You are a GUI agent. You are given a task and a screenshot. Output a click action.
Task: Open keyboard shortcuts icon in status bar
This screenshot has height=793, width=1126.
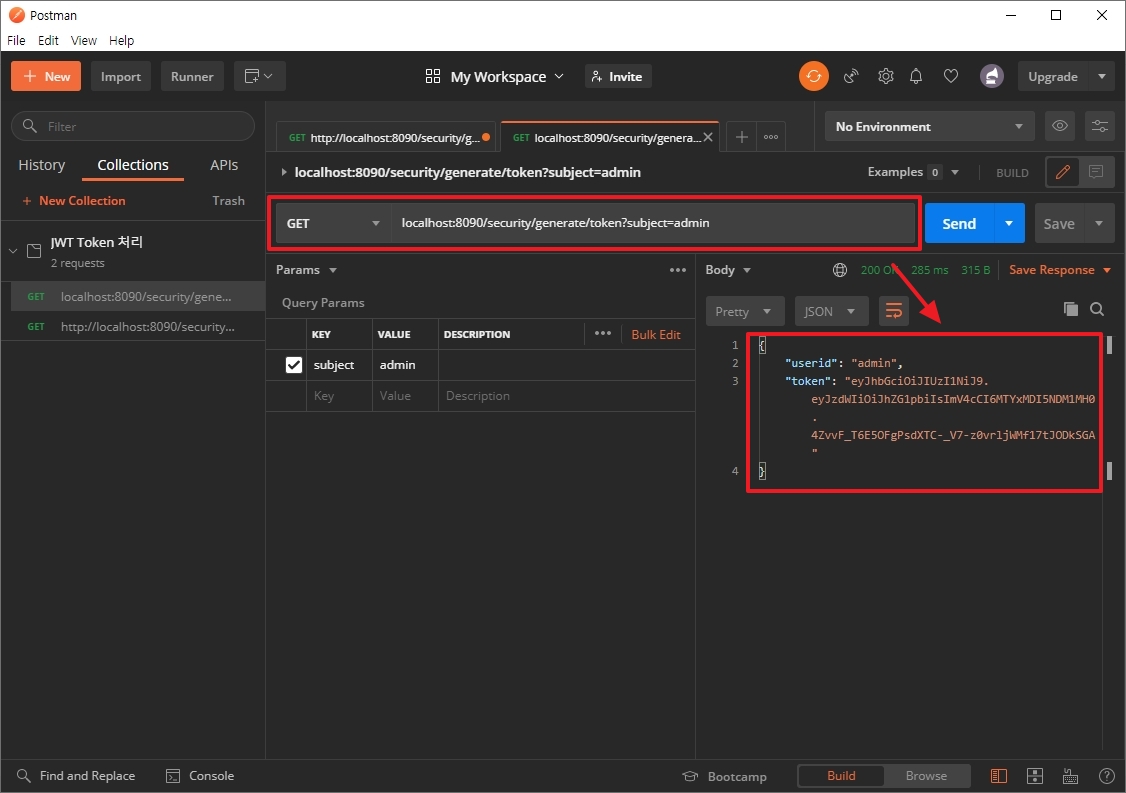coord(1070,776)
